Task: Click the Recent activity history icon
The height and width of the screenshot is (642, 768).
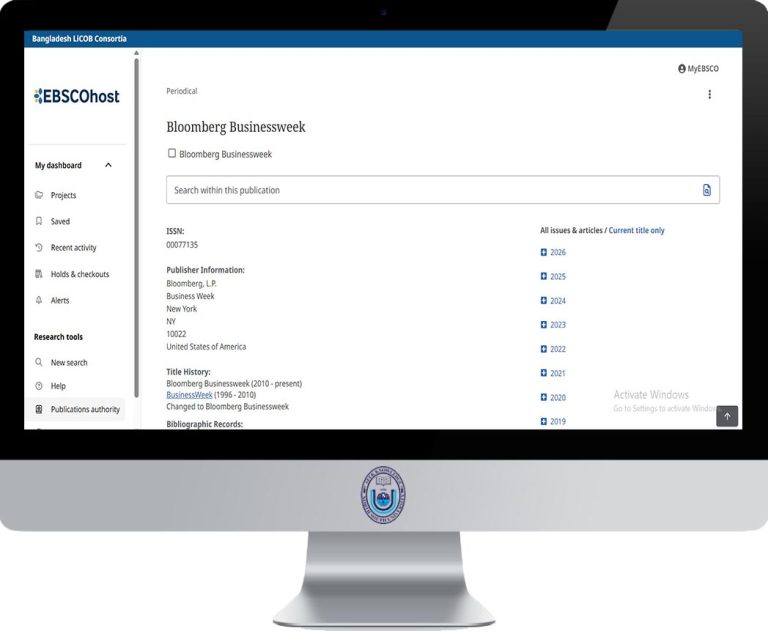Action: [39, 248]
